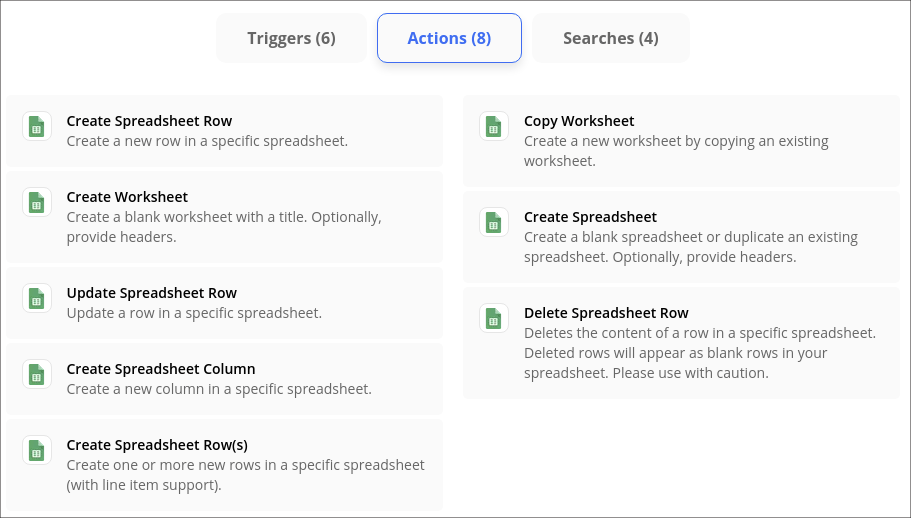Open the Searches (4) tab
Viewport: 911px width, 518px height.
(x=610, y=39)
